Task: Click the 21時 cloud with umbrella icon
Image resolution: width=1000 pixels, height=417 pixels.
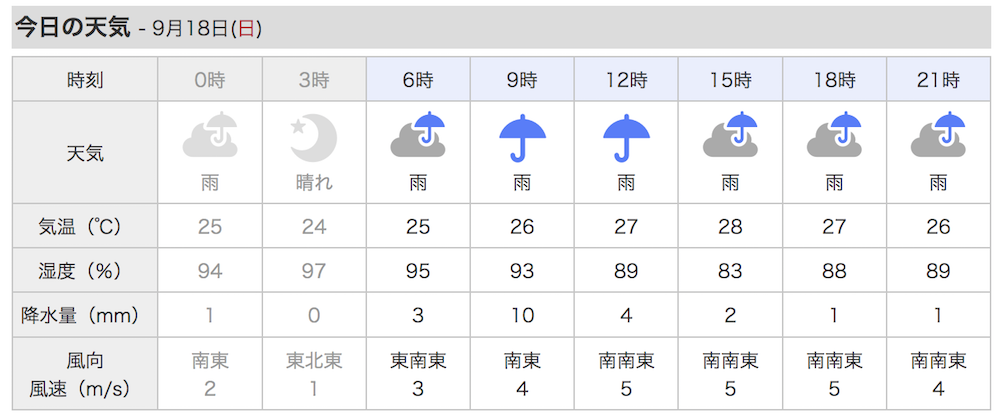Action: [x=939, y=135]
